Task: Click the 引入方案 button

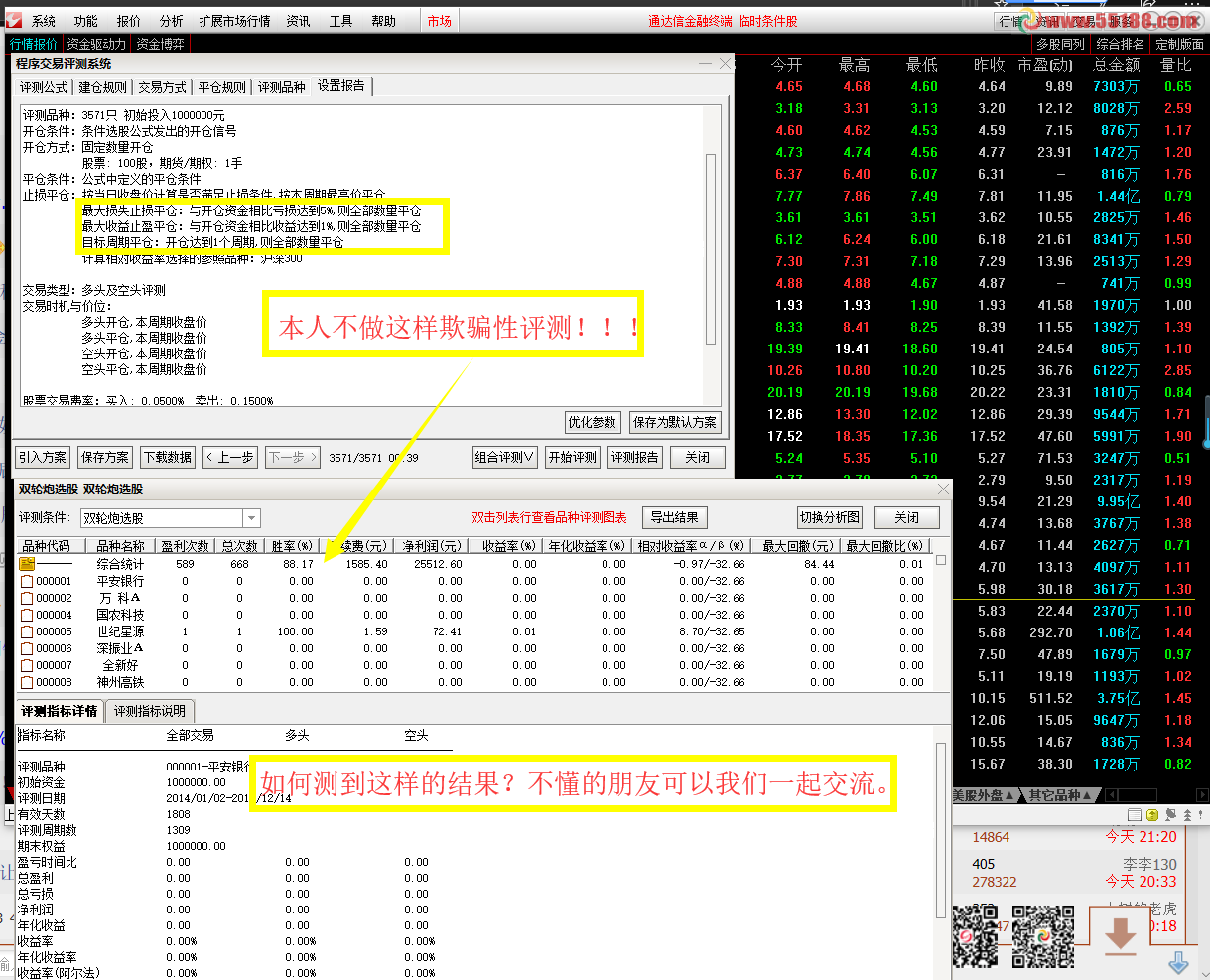Action: (x=44, y=457)
